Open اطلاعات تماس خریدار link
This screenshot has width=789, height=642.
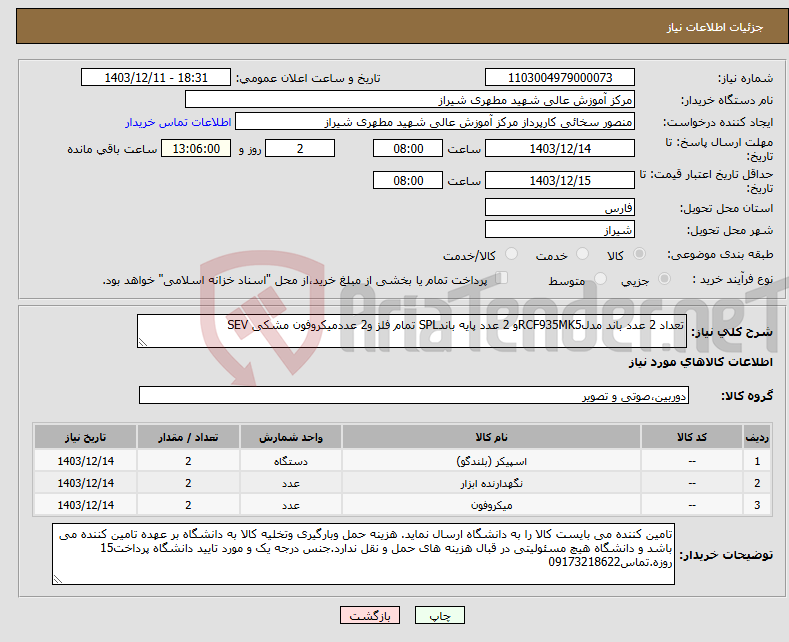pyautogui.click(x=178, y=122)
